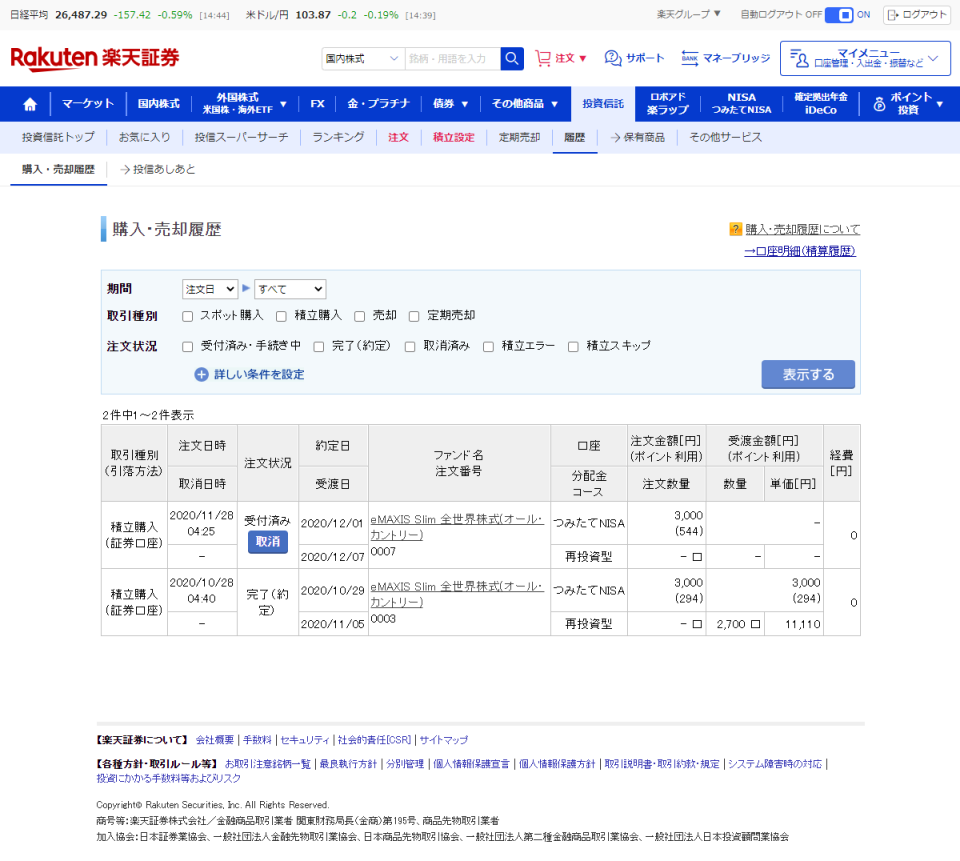Viewport: 960px width, 861px height.
Task: Open the サイトマップ footer link
Action: [x=444, y=740]
